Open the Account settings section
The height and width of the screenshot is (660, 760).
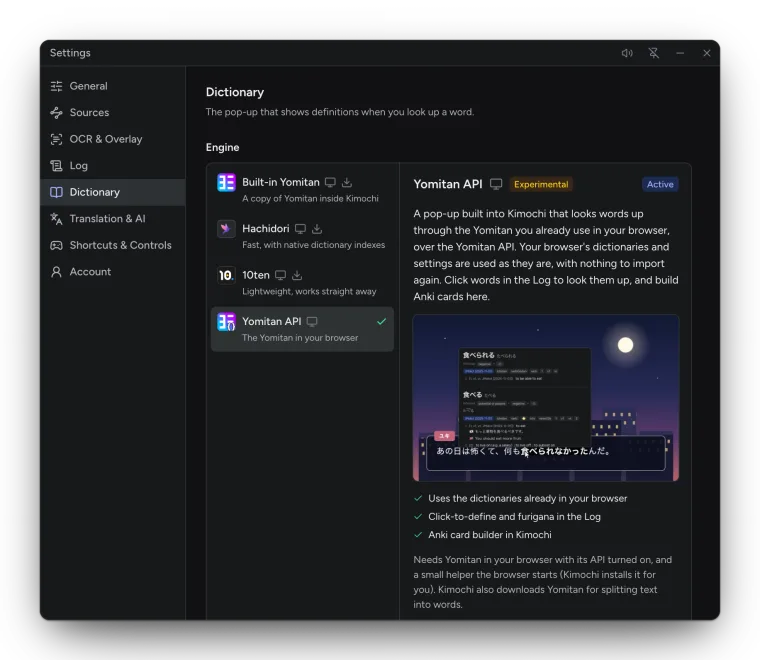pos(112,272)
